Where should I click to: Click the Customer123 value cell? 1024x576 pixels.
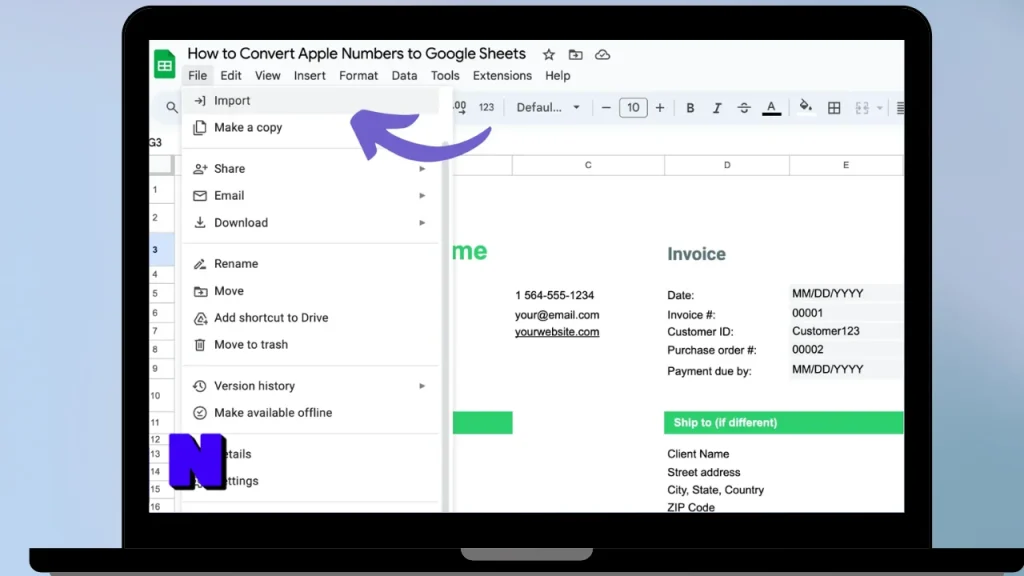pos(825,331)
